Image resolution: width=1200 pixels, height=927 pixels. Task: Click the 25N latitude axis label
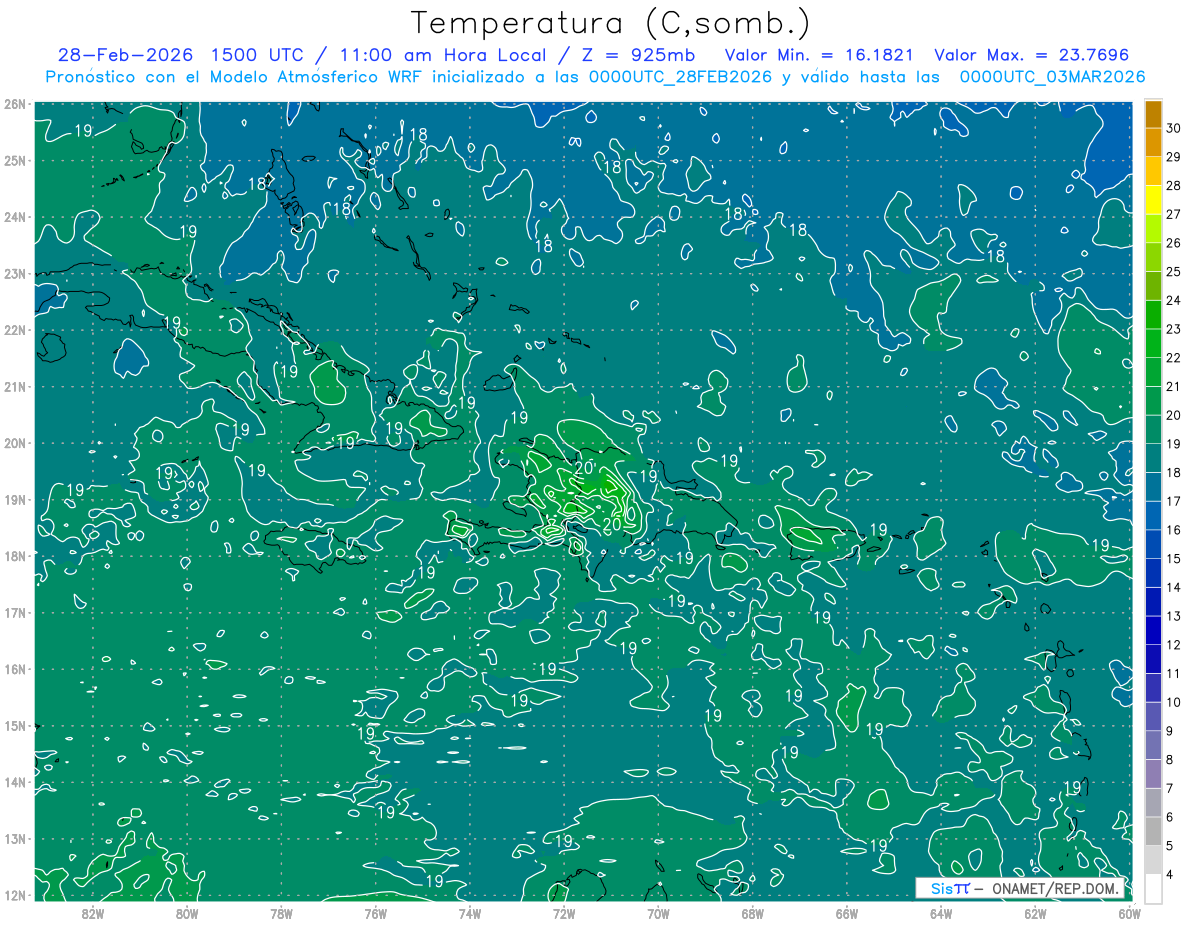tap(15, 160)
